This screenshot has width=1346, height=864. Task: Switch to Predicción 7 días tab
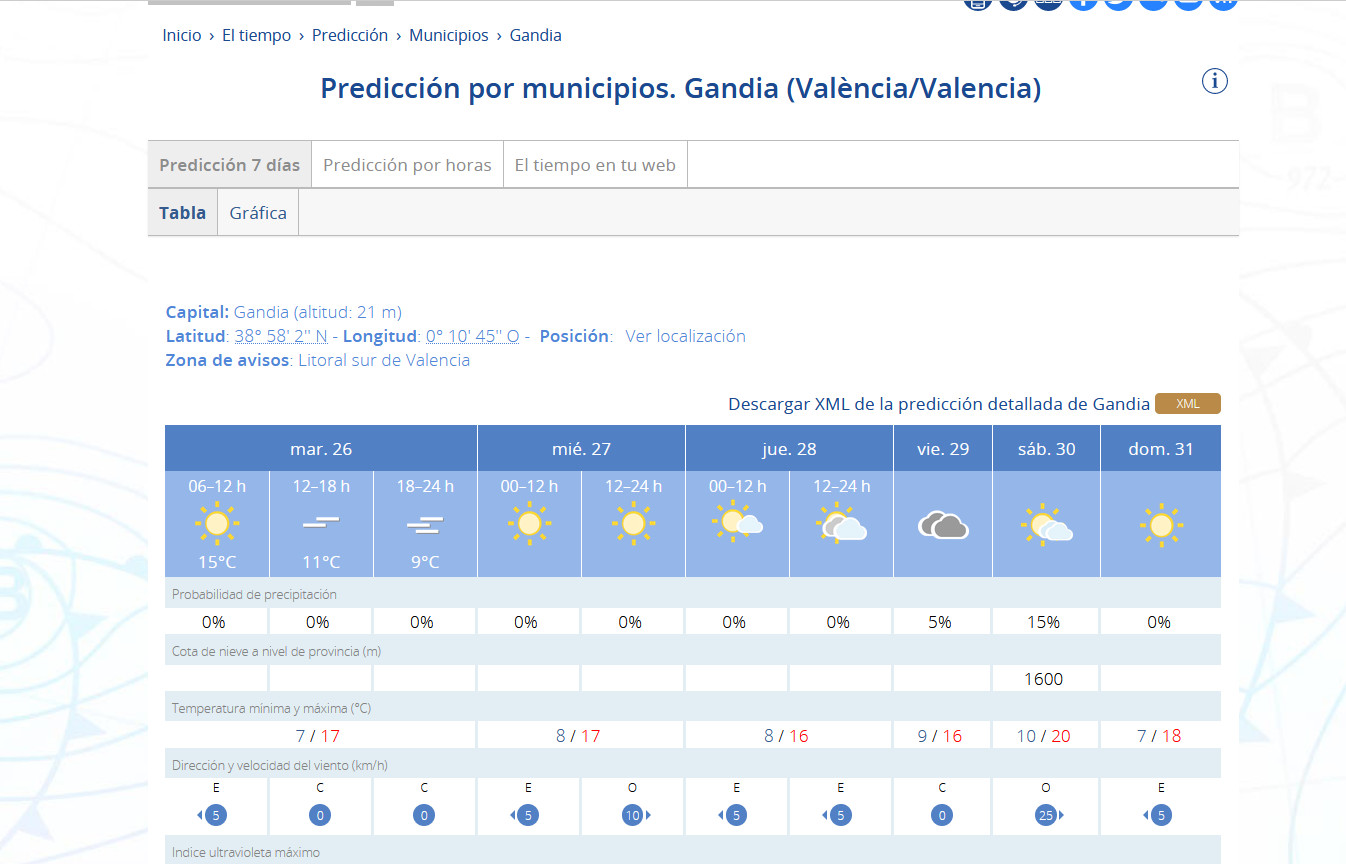230,165
